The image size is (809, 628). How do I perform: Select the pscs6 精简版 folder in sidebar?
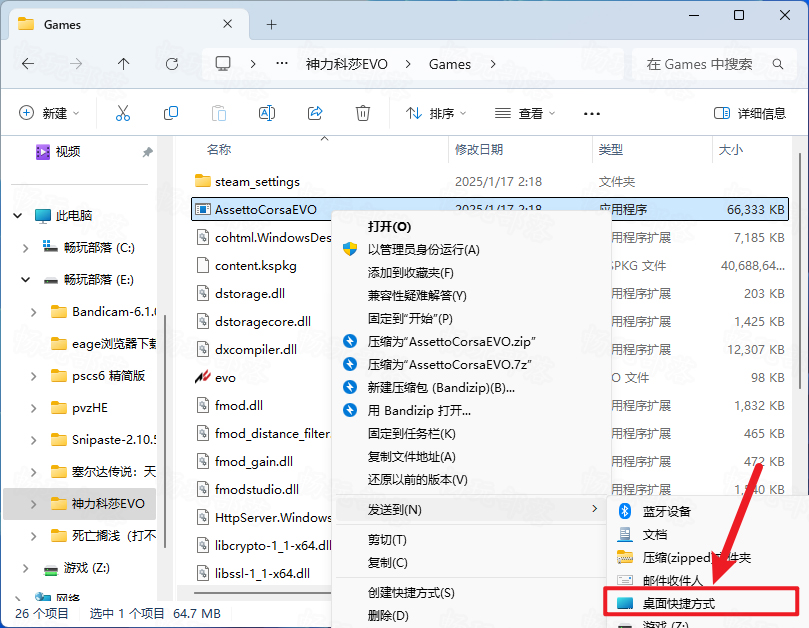pyautogui.click(x=108, y=376)
